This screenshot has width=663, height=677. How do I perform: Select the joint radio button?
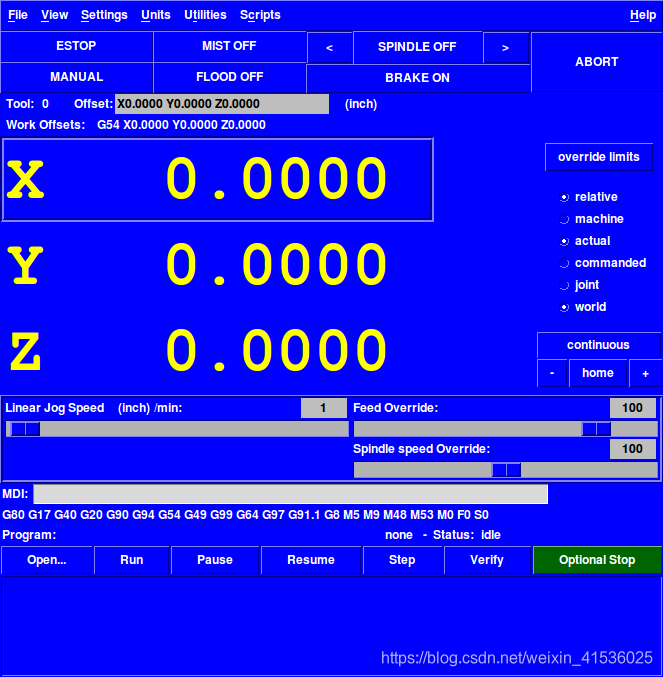coord(564,285)
